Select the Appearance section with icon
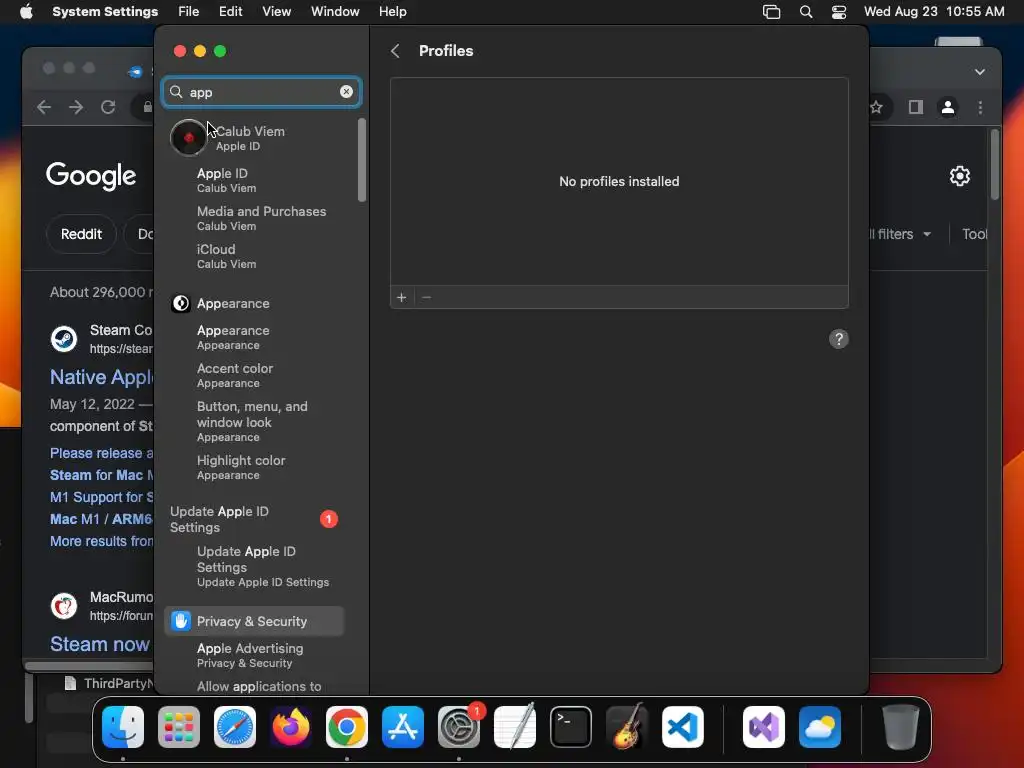 [x=255, y=304]
